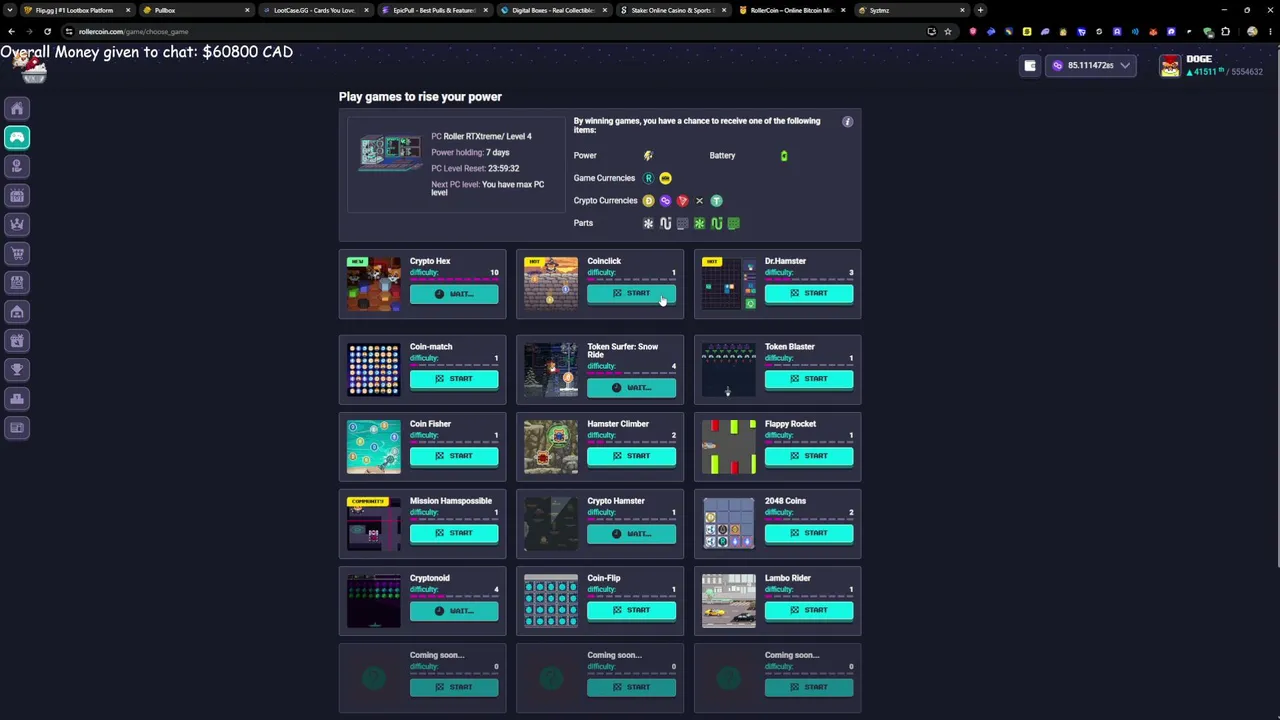The height and width of the screenshot is (720, 1280).
Task: Open a new browser tab
Action: (x=980, y=10)
